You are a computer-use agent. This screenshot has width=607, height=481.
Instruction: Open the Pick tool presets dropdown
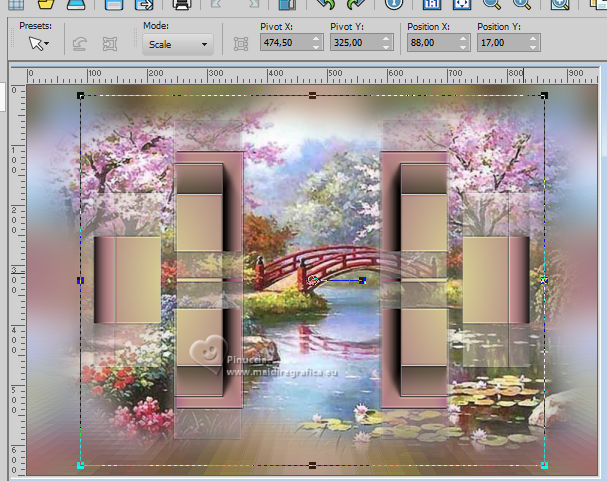[39, 43]
